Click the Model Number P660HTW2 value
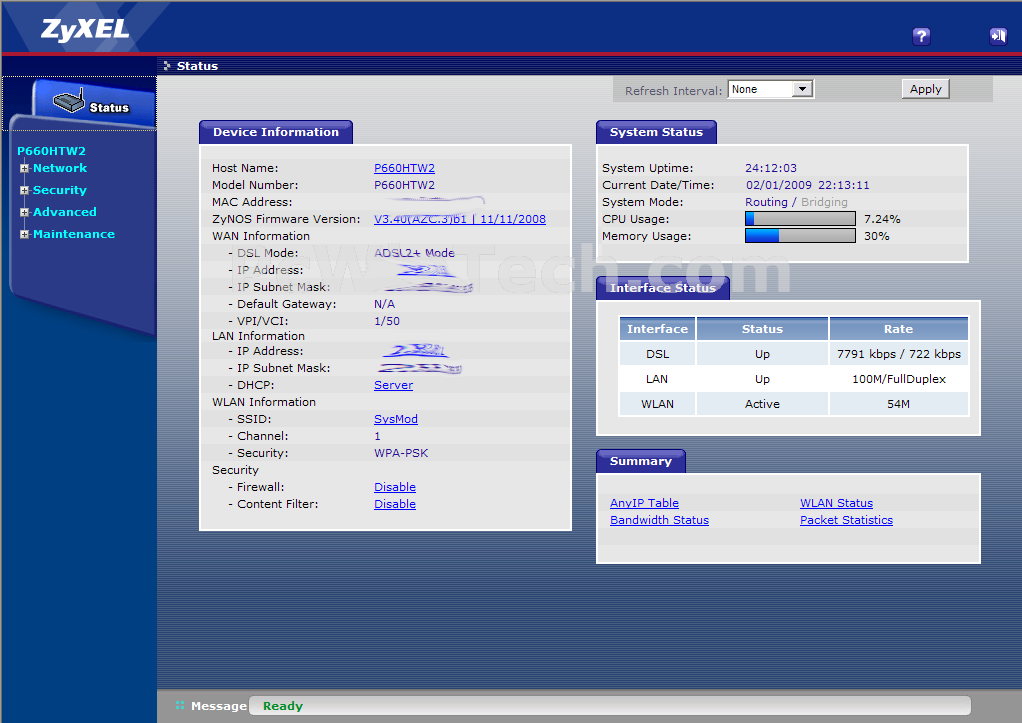The image size is (1022, 723). pyautogui.click(x=404, y=185)
